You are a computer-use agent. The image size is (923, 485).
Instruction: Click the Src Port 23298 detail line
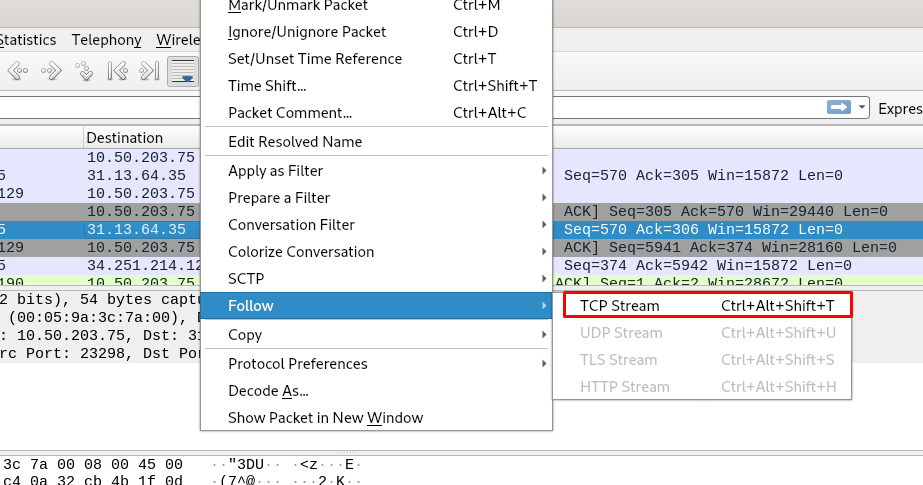pyautogui.click(x=100, y=353)
